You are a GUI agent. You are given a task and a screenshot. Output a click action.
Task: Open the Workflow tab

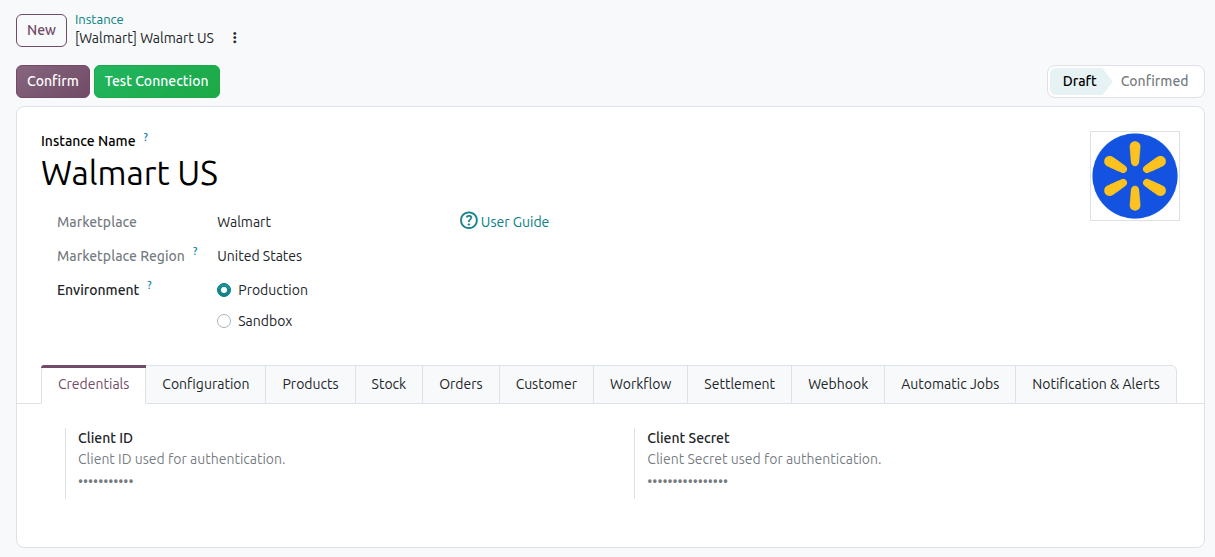point(641,384)
